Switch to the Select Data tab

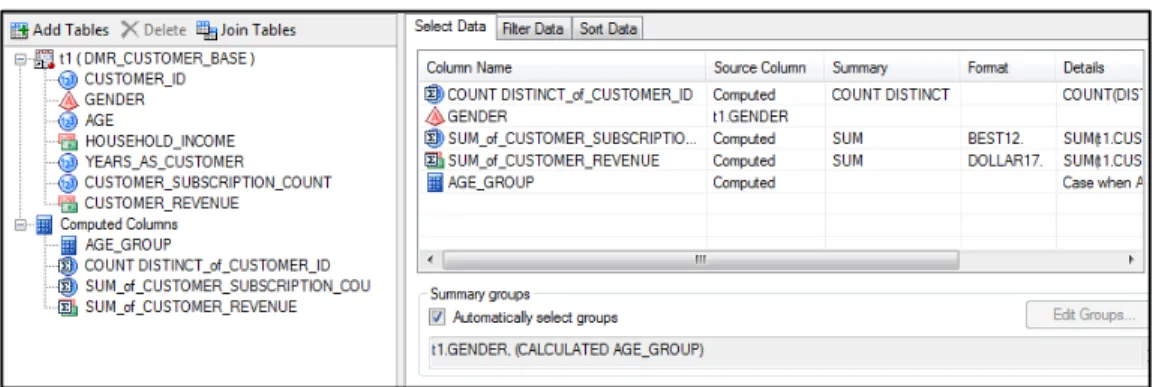pyautogui.click(x=450, y=26)
